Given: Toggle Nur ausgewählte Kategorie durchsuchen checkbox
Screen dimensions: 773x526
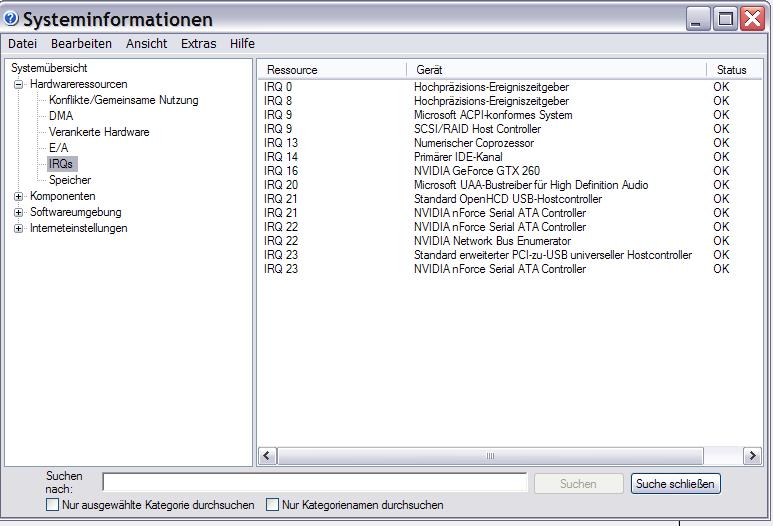Looking at the screenshot, I should tap(52, 505).
